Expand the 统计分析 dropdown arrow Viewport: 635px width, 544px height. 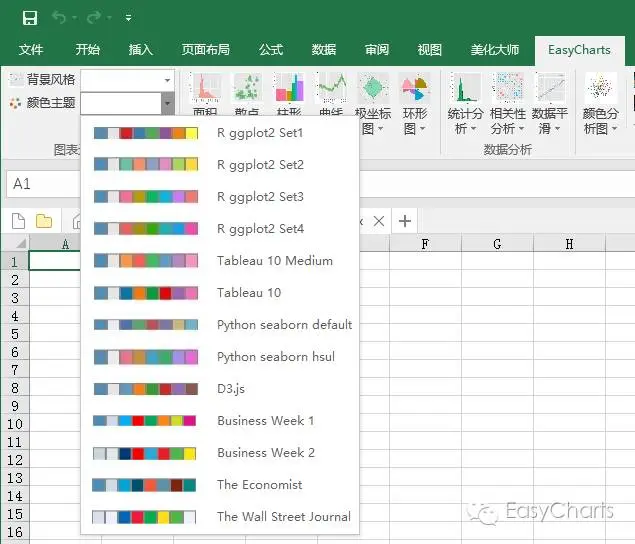click(x=473, y=129)
